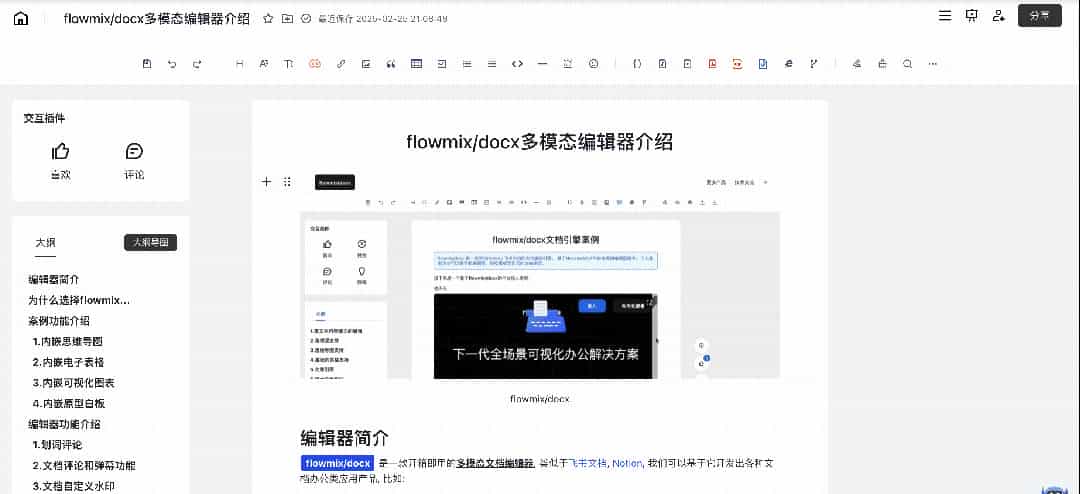Viewport: 1080px width, 494px height.
Task: Click the bulleted list tool
Action: click(x=492, y=64)
